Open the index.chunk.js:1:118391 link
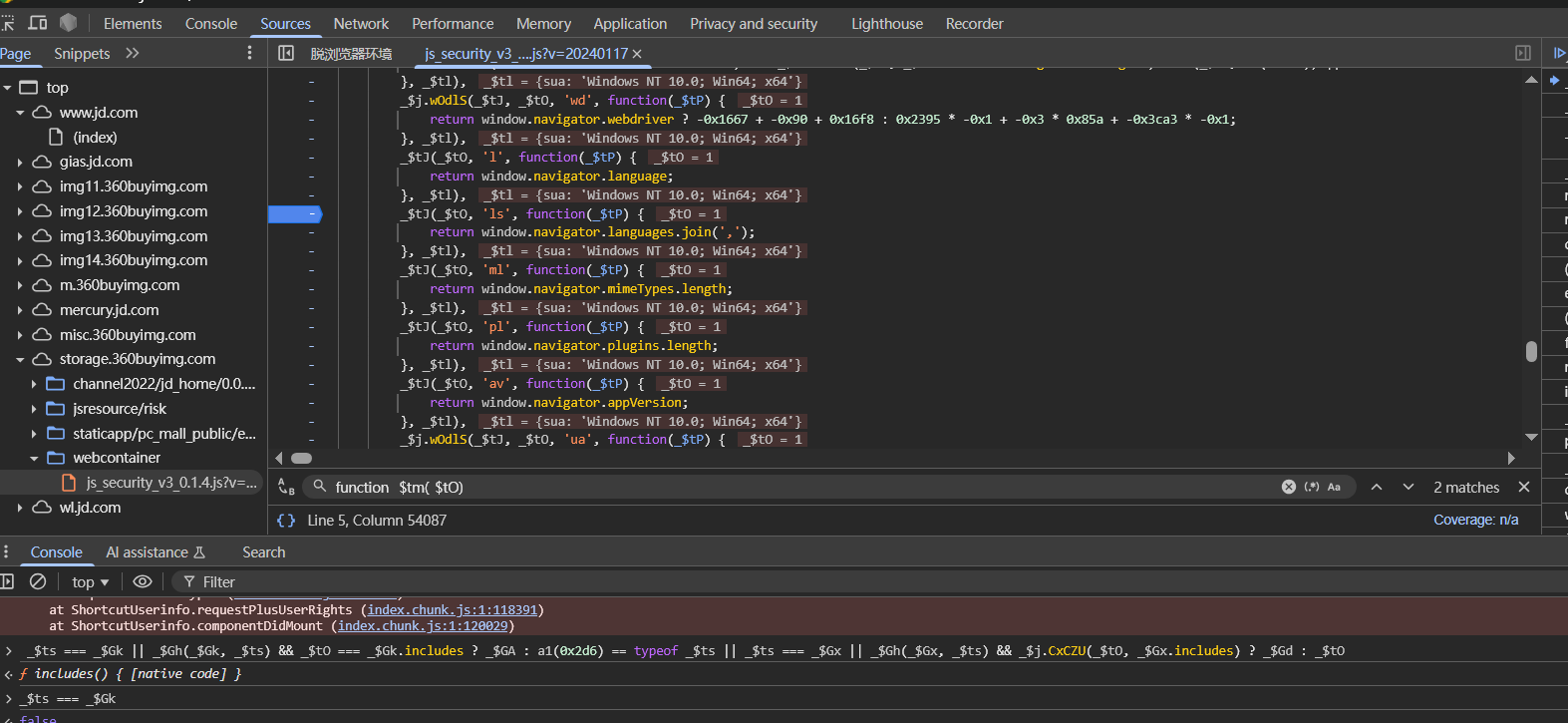 (x=452, y=609)
